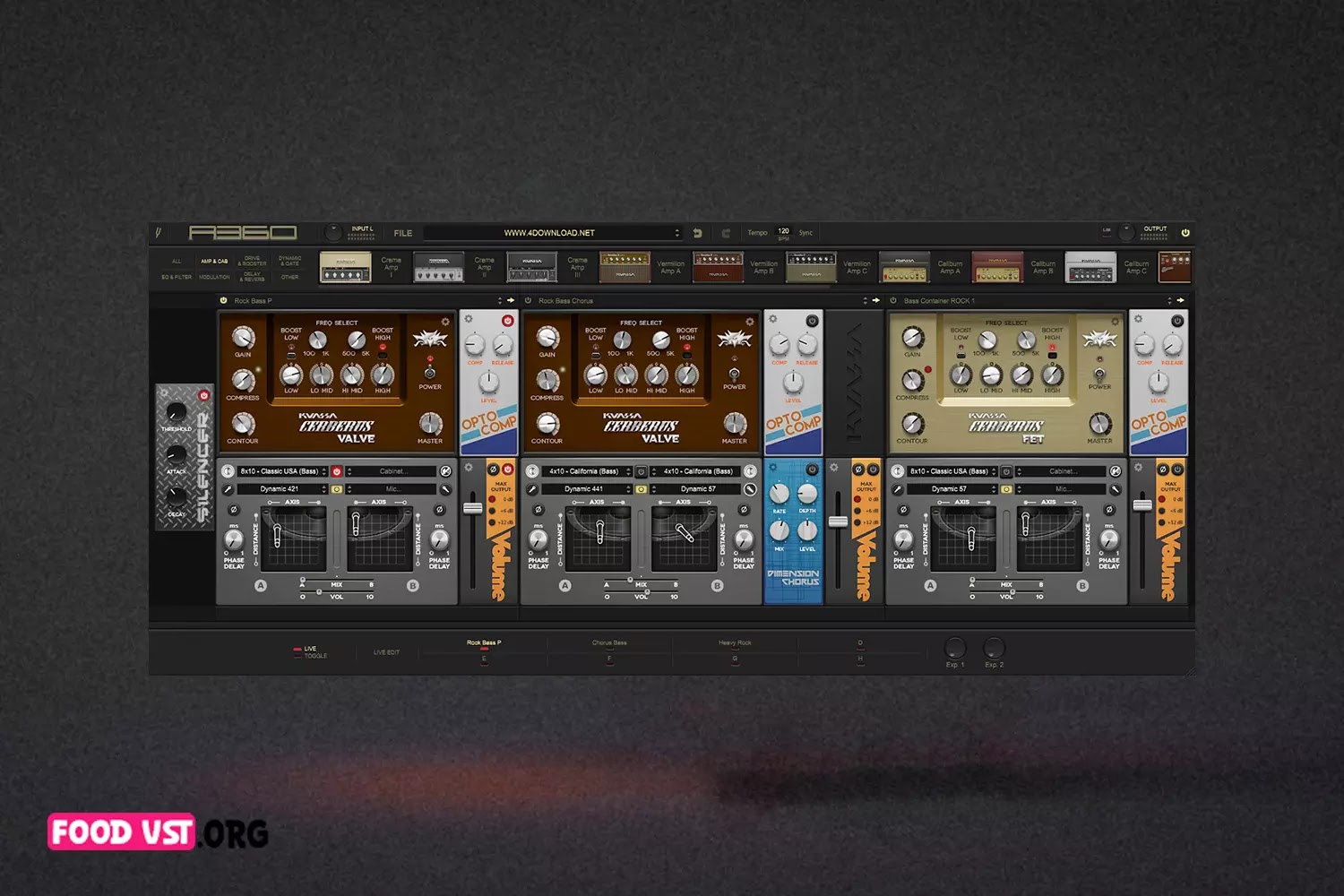
Task: Open 8x10 Classic USA (Bass) cabinet dropdown in first cab
Action: pos(282,471)
